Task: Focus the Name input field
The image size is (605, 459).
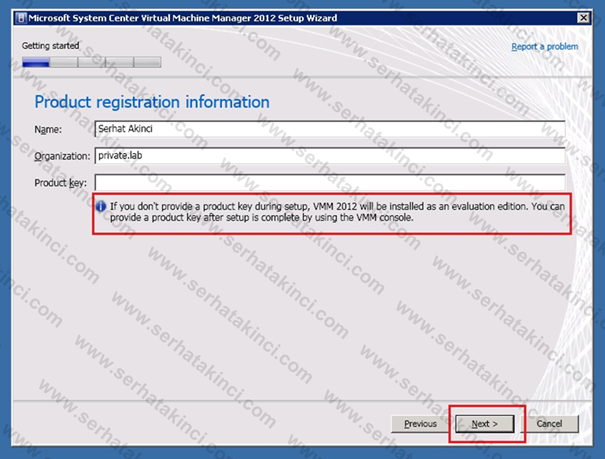Action: [x=330, y=129]
